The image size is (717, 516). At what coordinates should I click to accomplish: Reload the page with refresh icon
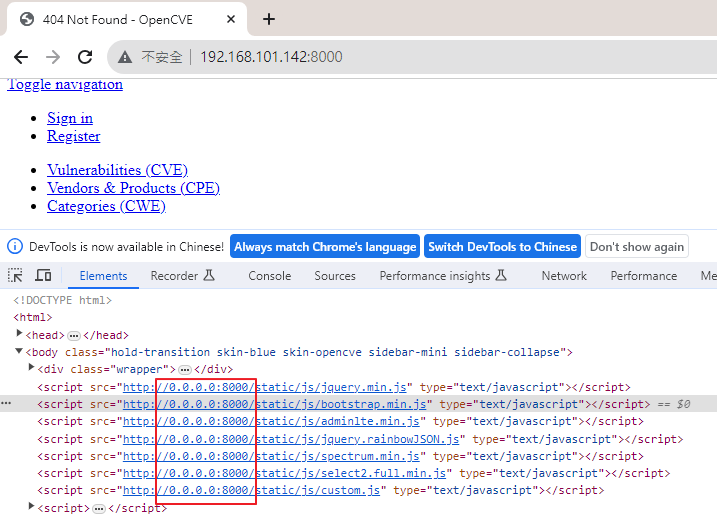85,57
